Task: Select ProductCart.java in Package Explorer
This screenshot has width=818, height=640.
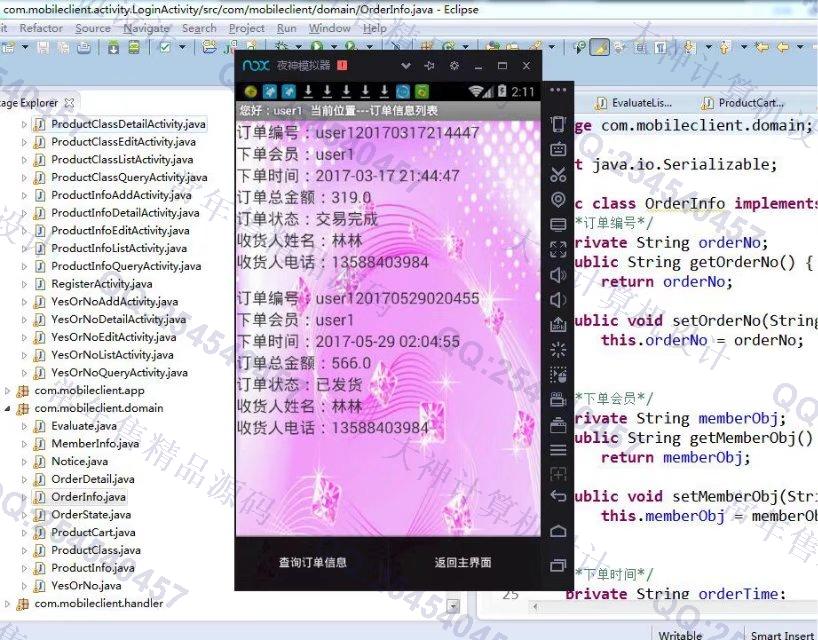Action: click(93, 533)
